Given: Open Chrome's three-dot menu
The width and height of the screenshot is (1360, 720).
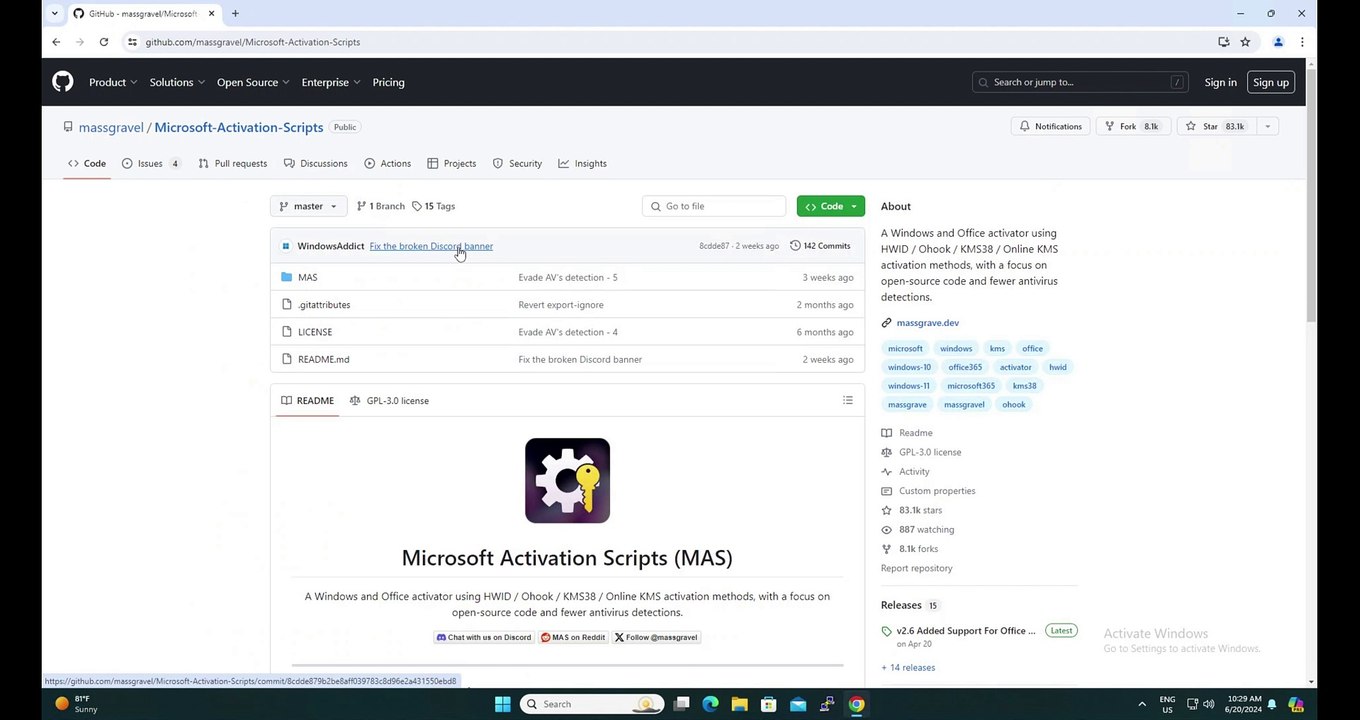Looking at the screenshot, I should [1302, 42].
